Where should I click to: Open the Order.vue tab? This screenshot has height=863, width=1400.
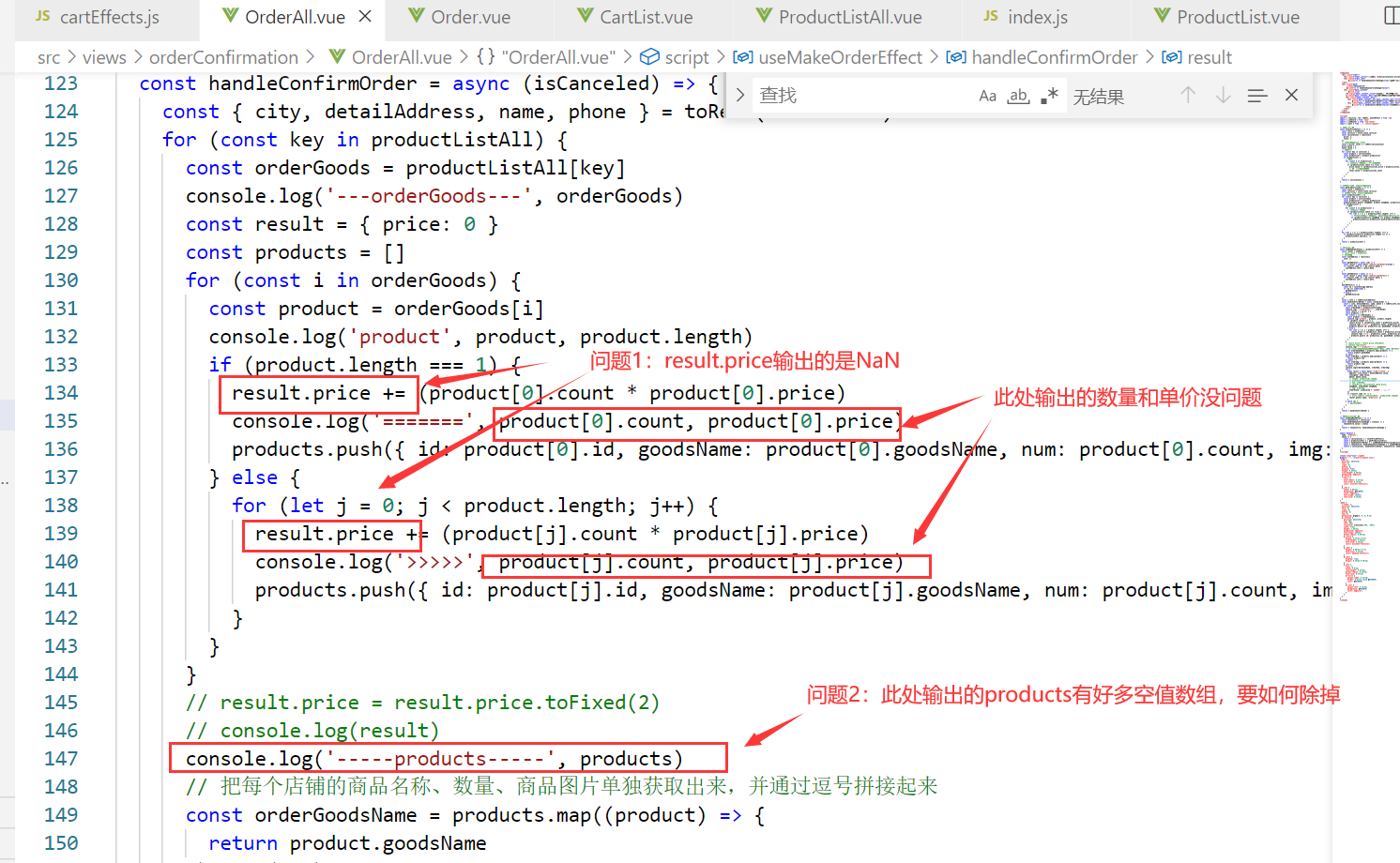[459, 17]
